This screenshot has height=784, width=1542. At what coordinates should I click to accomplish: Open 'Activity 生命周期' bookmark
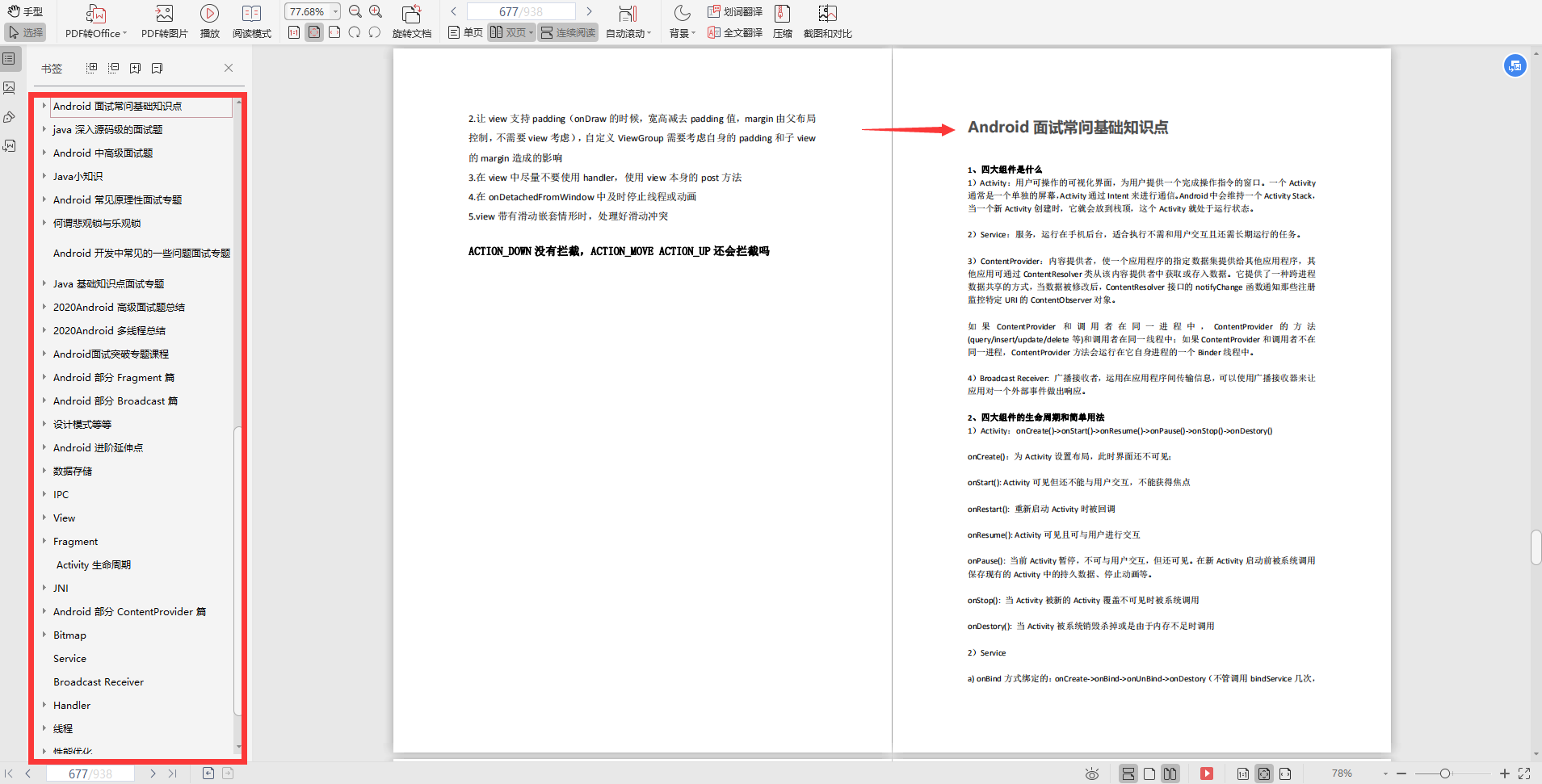tap(94, 564)
